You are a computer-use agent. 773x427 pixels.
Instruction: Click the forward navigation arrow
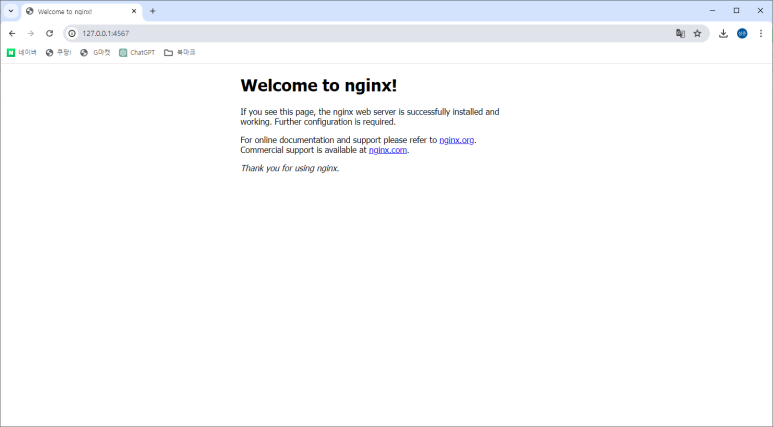point(31,34)
